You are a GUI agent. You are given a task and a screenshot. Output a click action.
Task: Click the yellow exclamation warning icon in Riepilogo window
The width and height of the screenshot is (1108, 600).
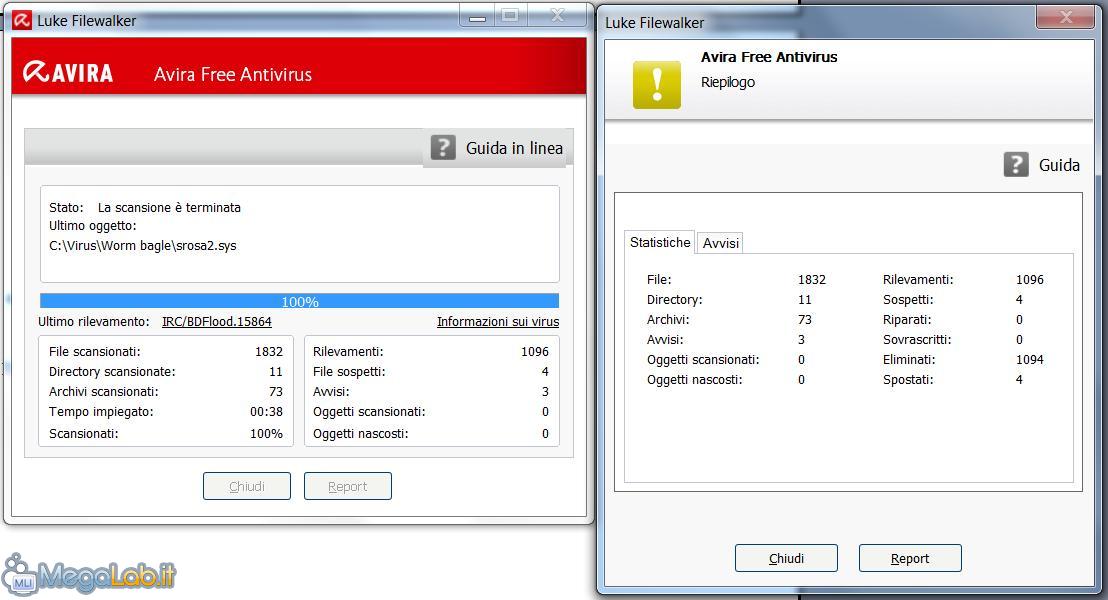[656, 85]
